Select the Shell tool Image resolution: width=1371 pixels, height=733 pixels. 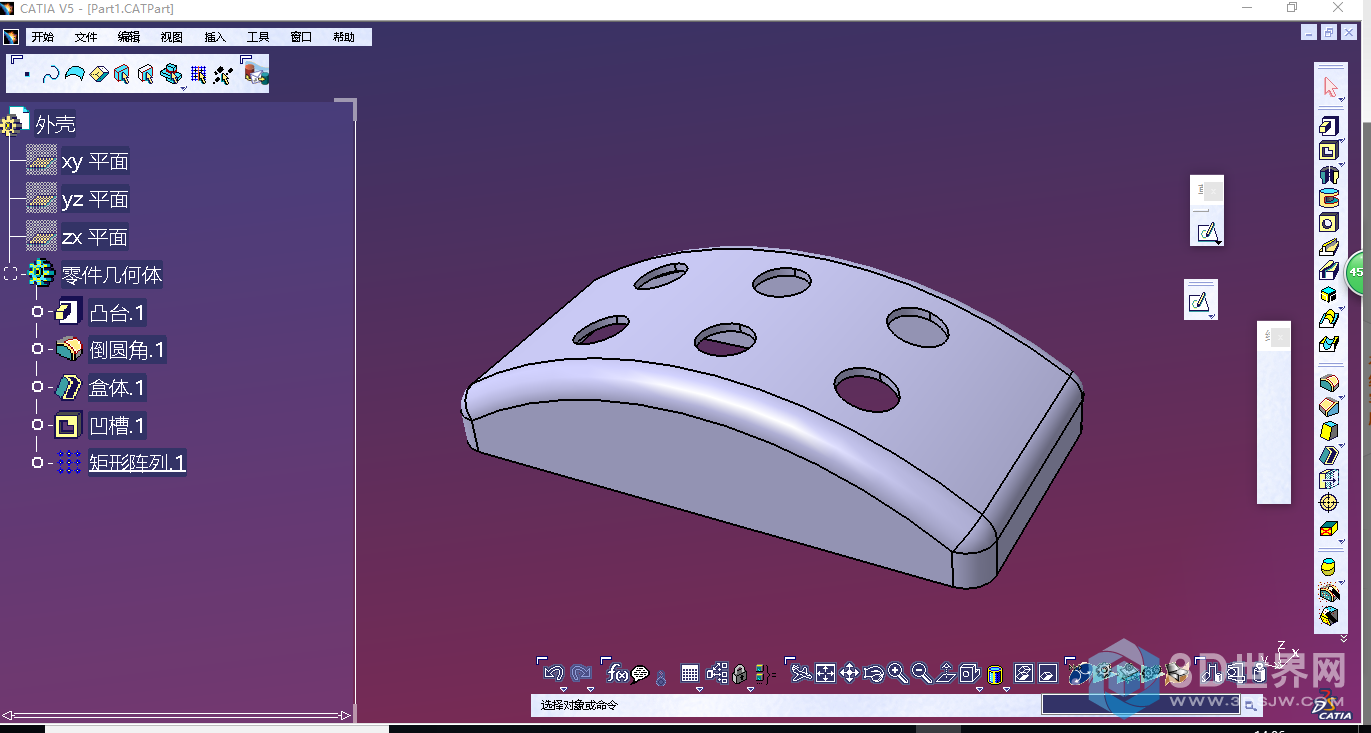click(1328, 455)
